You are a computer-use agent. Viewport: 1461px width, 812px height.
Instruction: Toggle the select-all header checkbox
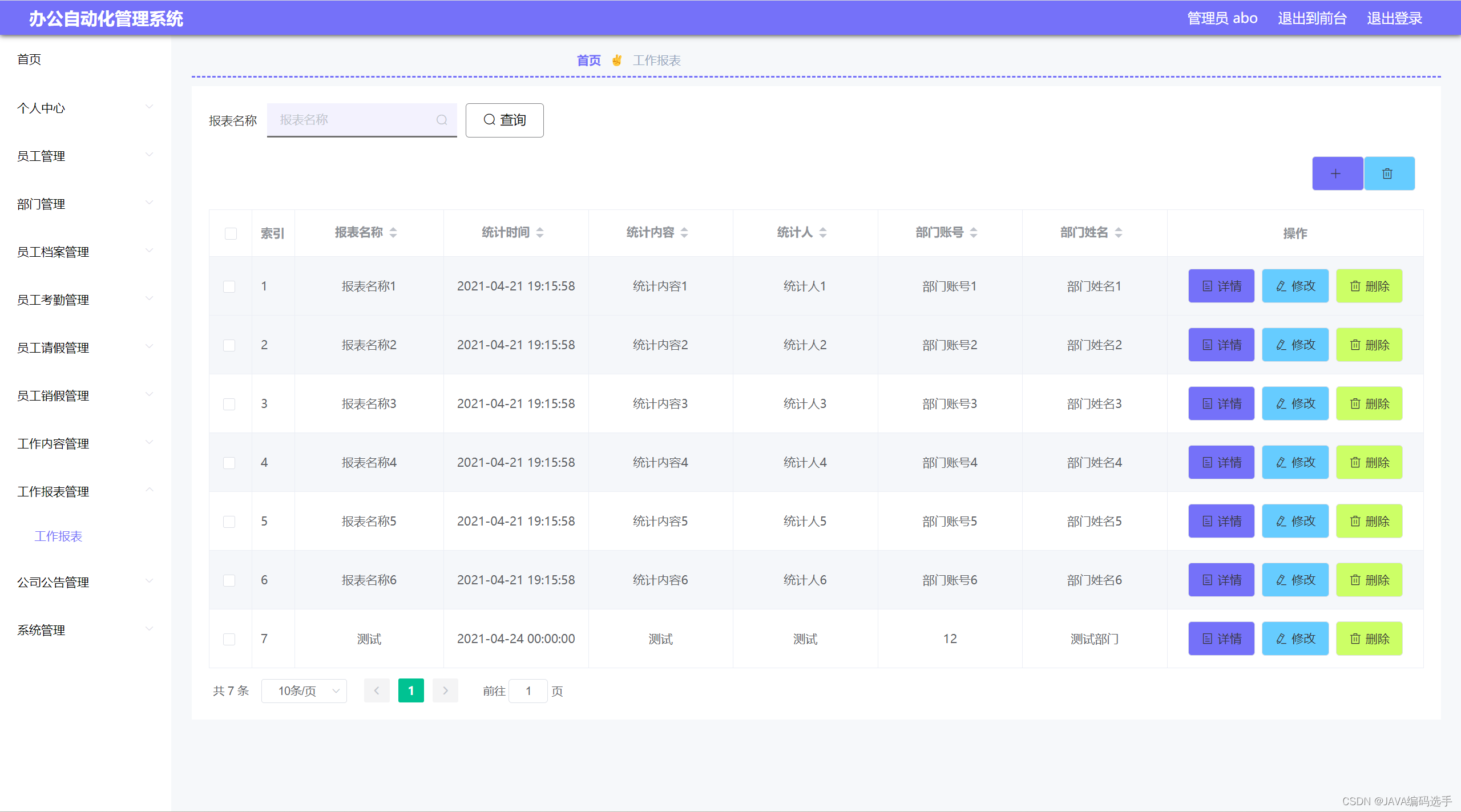231,233
